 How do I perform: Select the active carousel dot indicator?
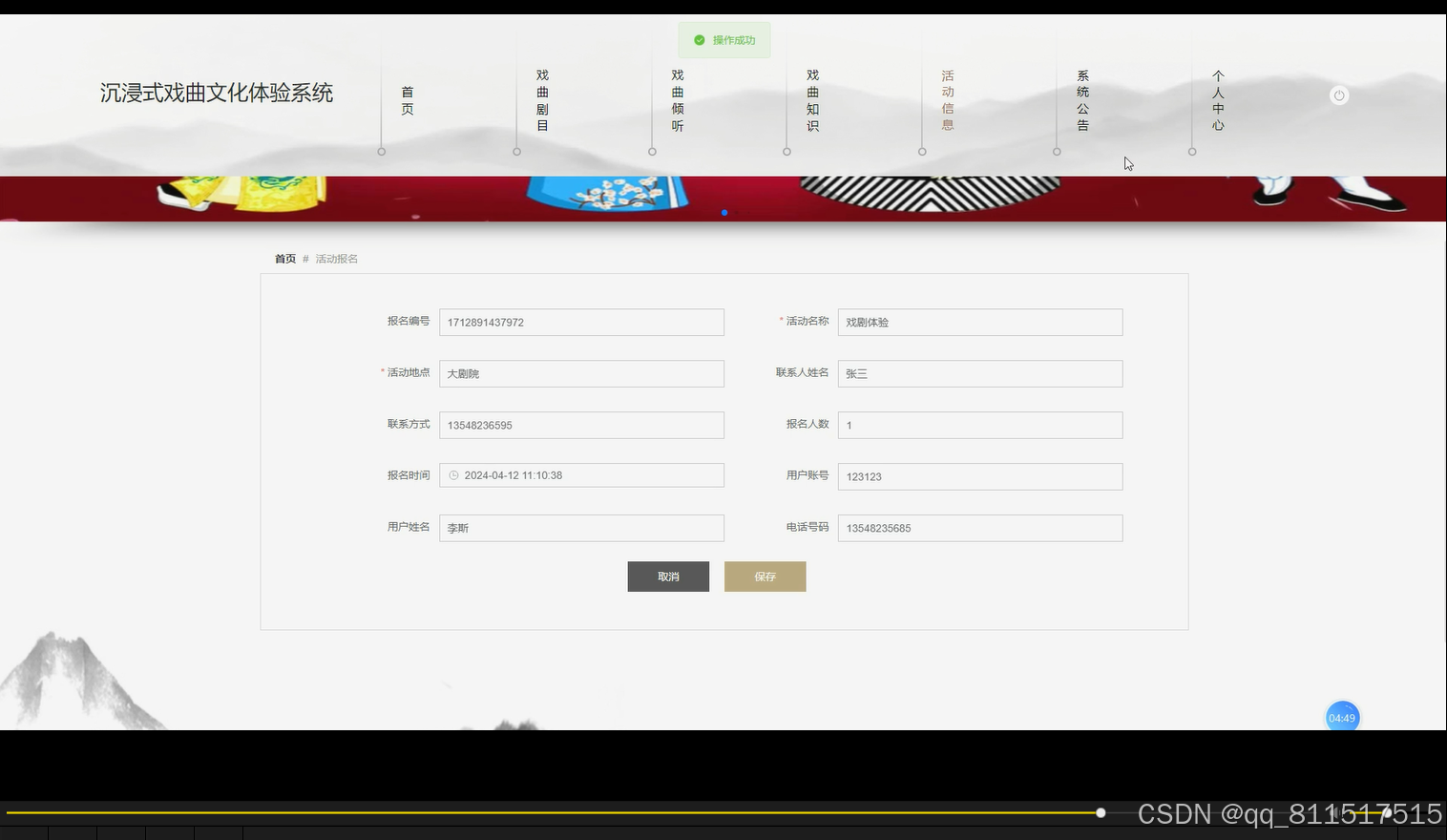[x=724, y=213]
